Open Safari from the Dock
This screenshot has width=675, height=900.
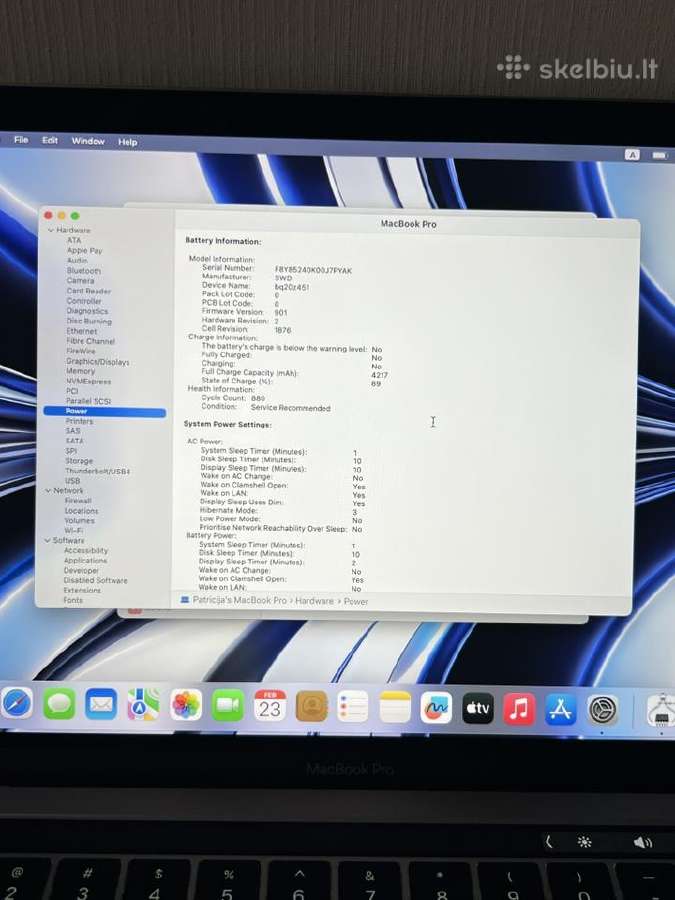(17, 703)
